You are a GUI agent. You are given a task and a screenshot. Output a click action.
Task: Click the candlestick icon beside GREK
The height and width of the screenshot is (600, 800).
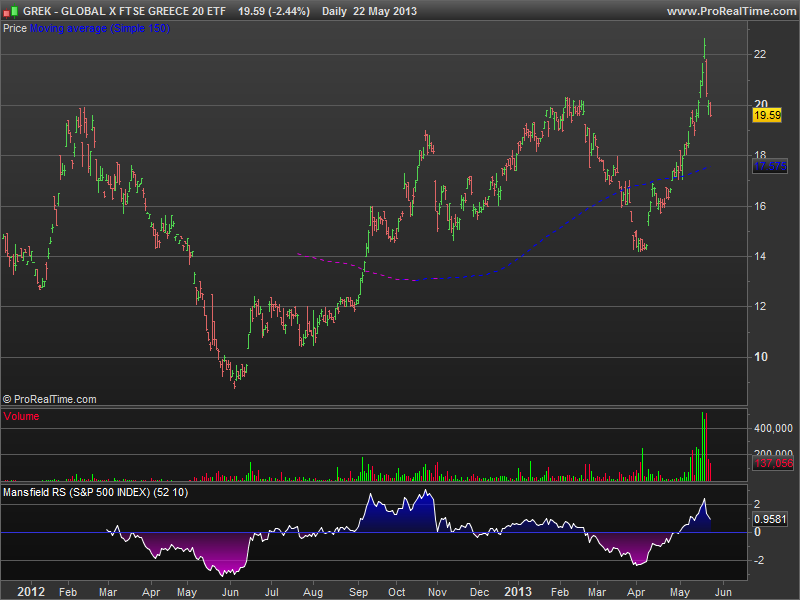coord(10,11)
